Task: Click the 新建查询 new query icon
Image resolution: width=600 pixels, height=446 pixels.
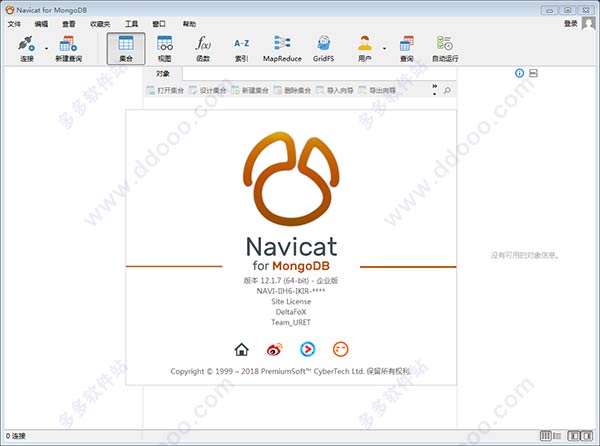Action: [x=68, y=49]
